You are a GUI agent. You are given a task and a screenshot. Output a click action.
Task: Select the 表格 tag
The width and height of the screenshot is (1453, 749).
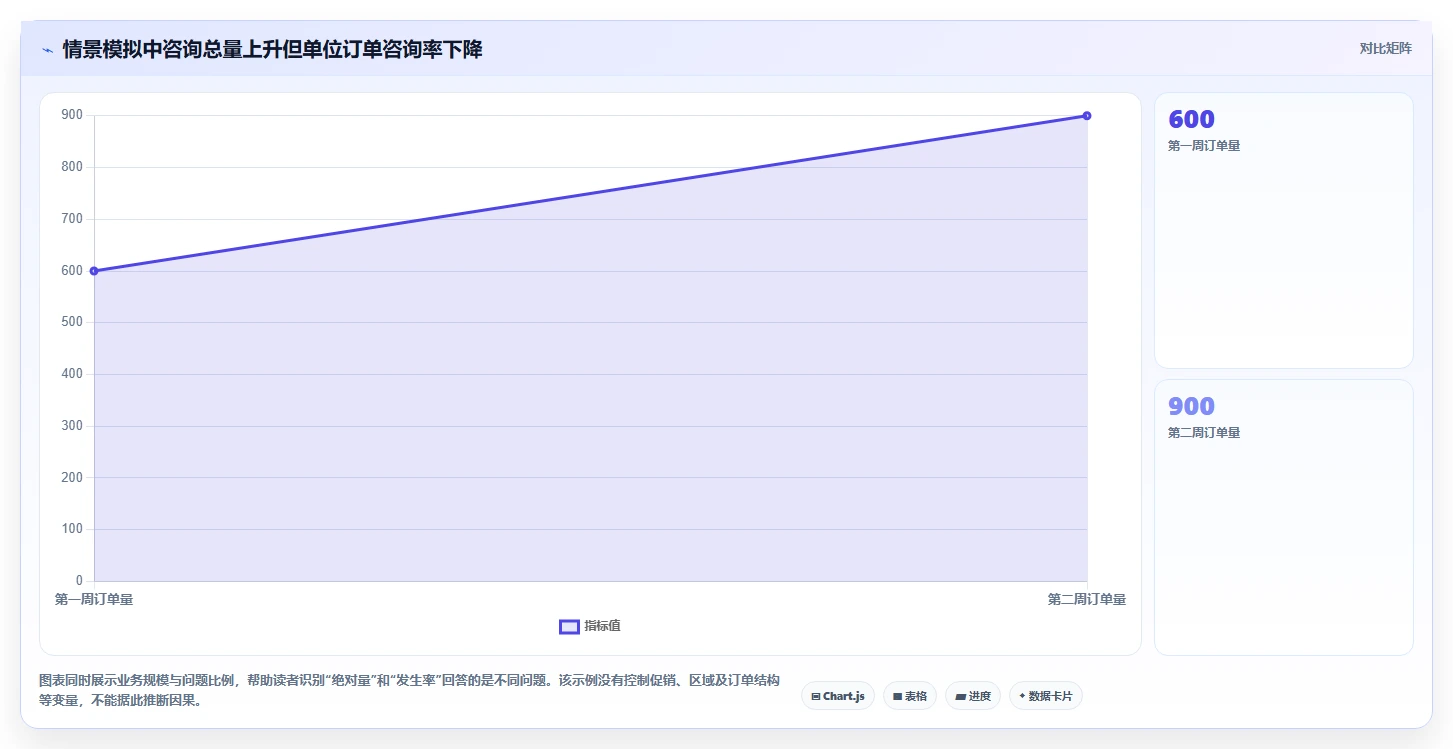[x=910, y=696]
